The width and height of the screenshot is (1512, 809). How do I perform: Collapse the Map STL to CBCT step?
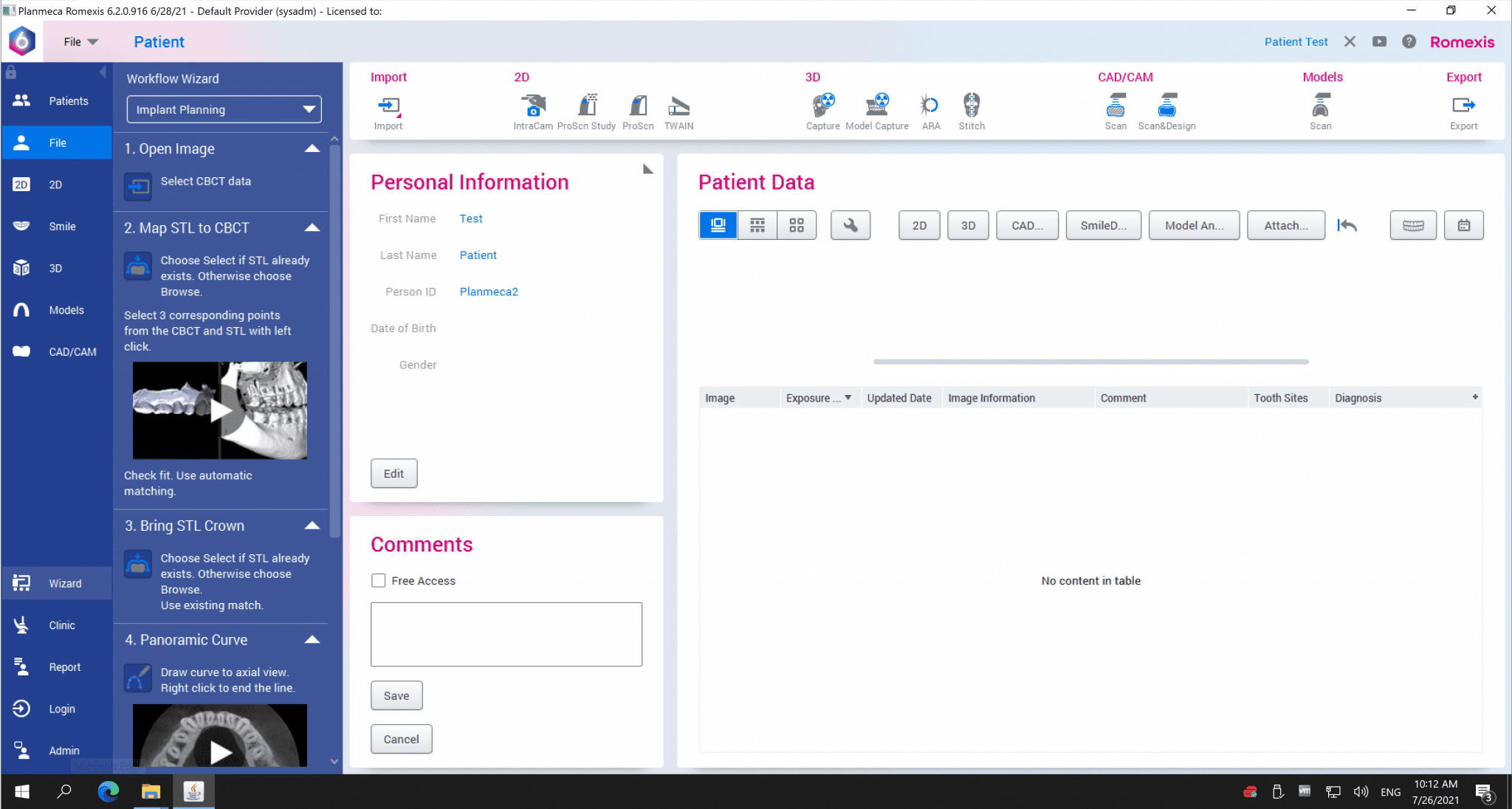pyautogui.click(x=312, y=228)
